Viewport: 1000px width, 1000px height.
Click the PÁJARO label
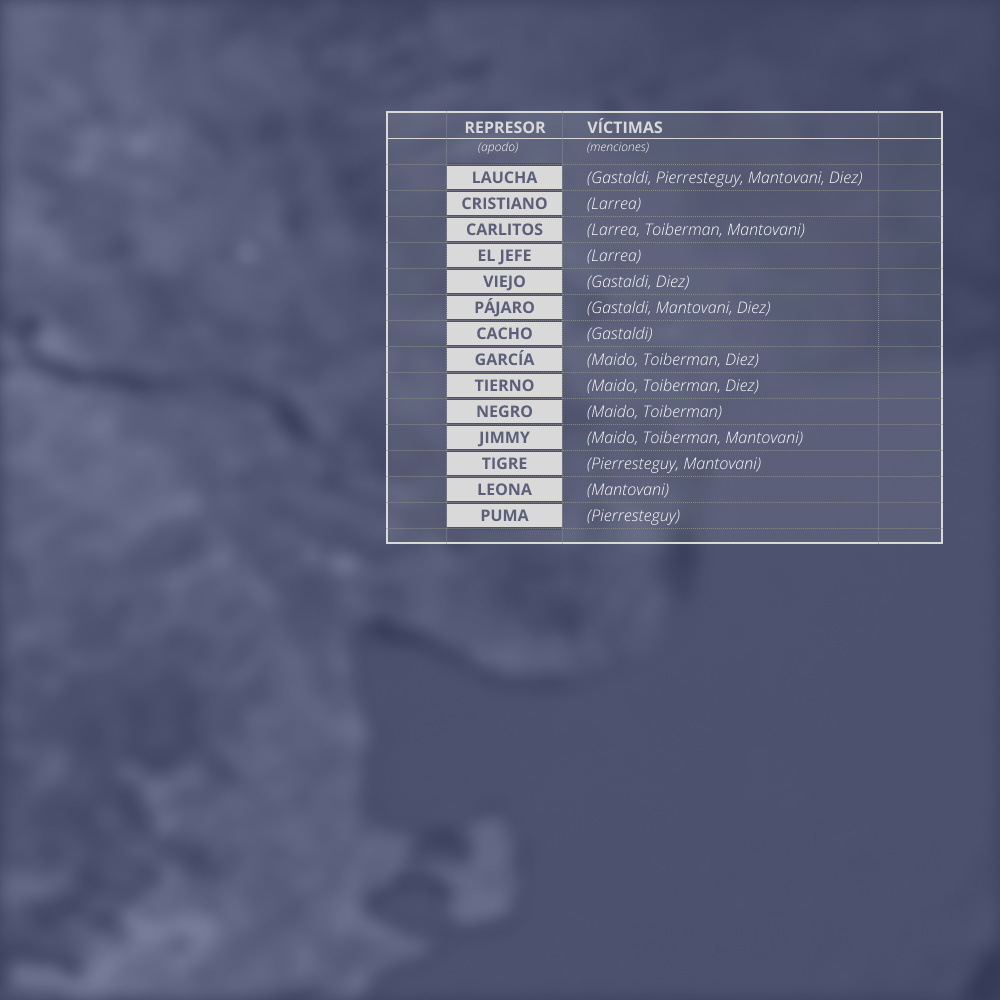pos(504,307)
